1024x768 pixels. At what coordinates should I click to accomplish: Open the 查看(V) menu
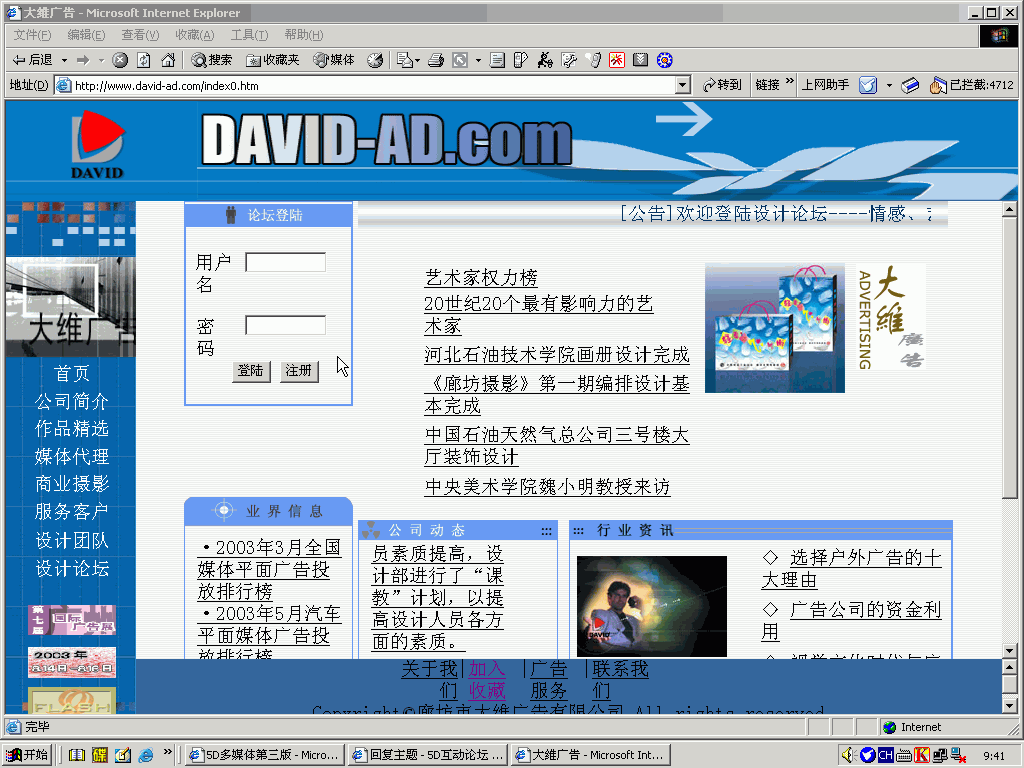click(x=140, y=35)
